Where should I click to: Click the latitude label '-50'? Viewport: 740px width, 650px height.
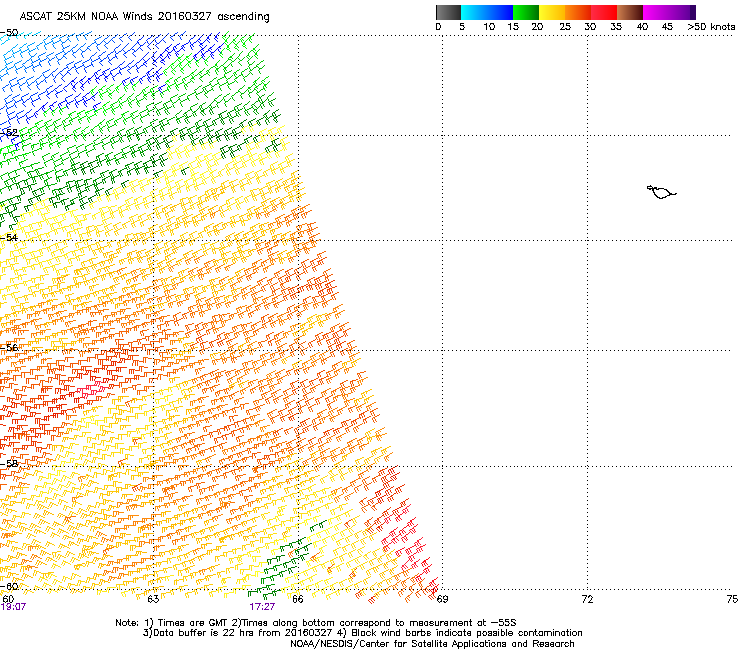(9, 33)
